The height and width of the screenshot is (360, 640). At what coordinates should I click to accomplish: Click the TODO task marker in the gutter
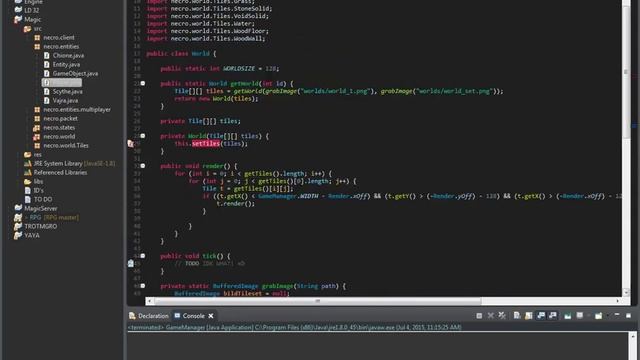tap(131, 264)
